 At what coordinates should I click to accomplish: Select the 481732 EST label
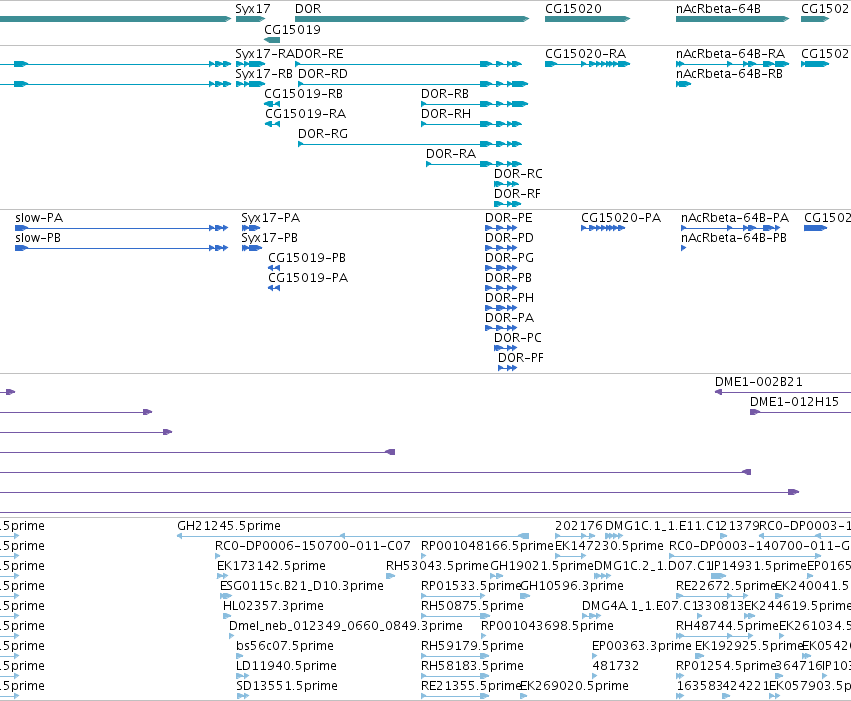tap(615, 666)
